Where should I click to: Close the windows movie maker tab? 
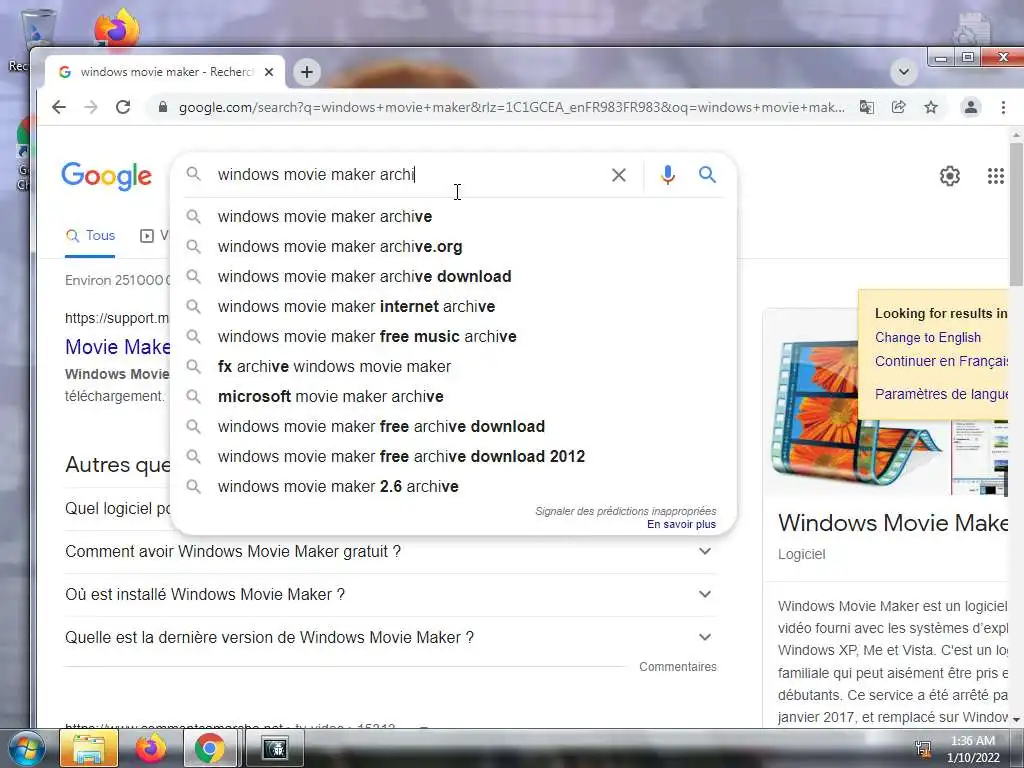click(268, 72)
